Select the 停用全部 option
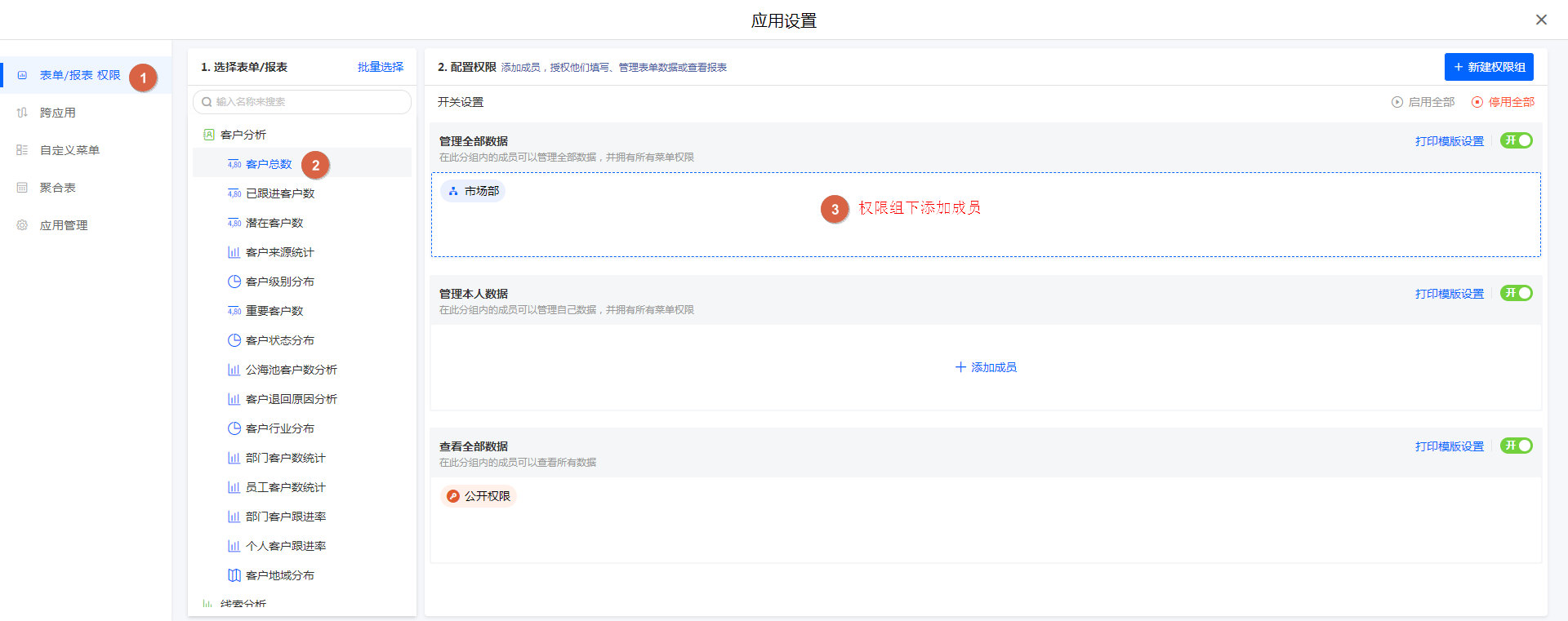This screenshot has width=1568, height=621. [x=1503, y=102]
